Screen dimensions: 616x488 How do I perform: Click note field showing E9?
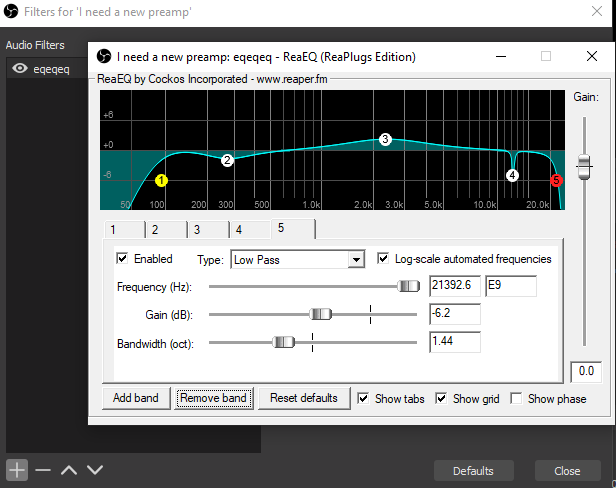pyautogui.click(x=511, y=286)
